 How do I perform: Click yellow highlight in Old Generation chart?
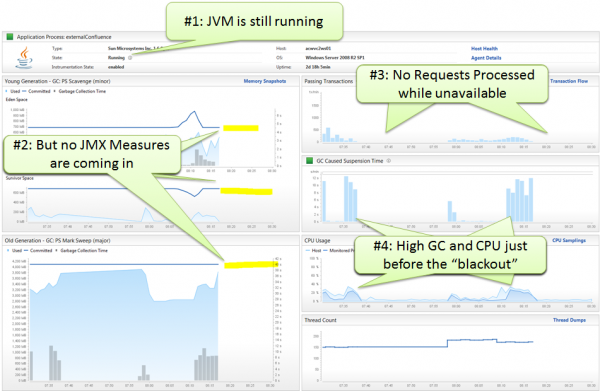tap(249, 265)
